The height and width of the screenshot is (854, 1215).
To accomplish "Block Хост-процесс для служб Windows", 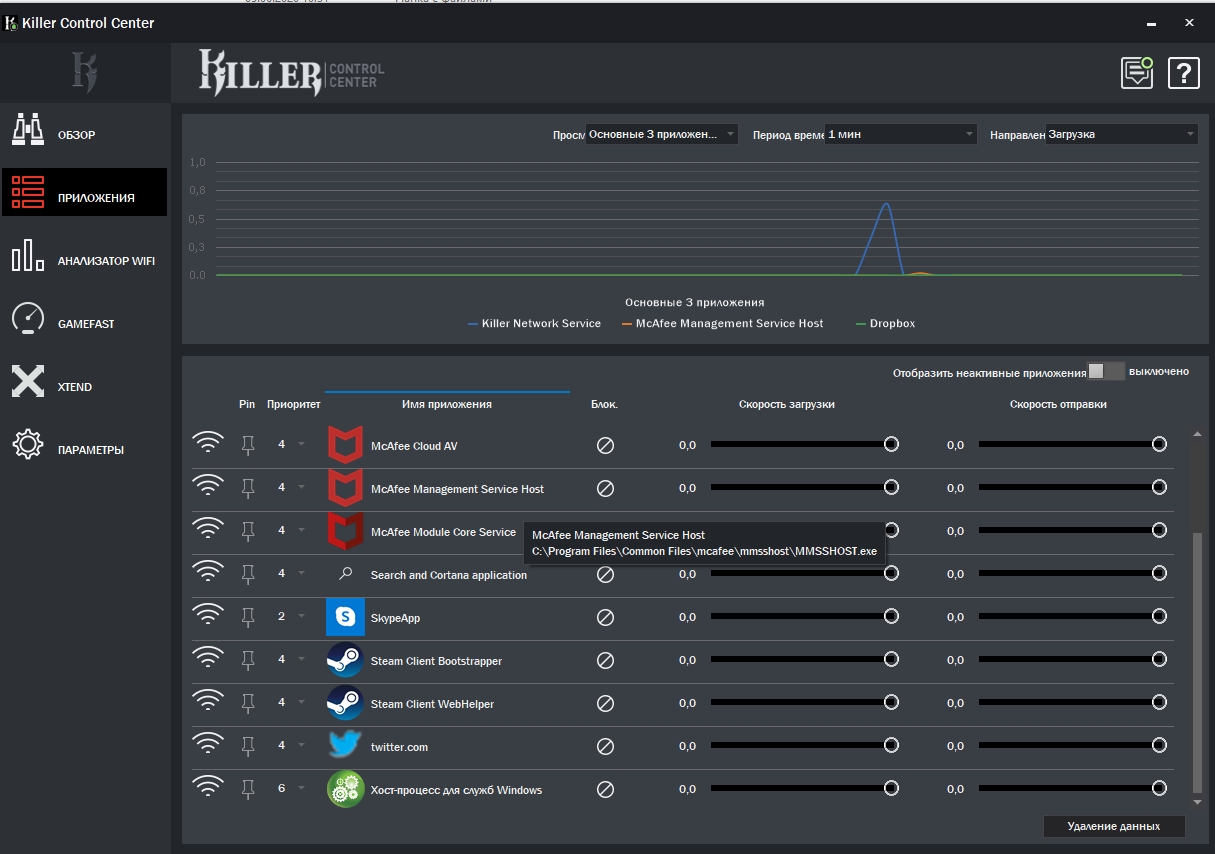I will pos(605,789).
